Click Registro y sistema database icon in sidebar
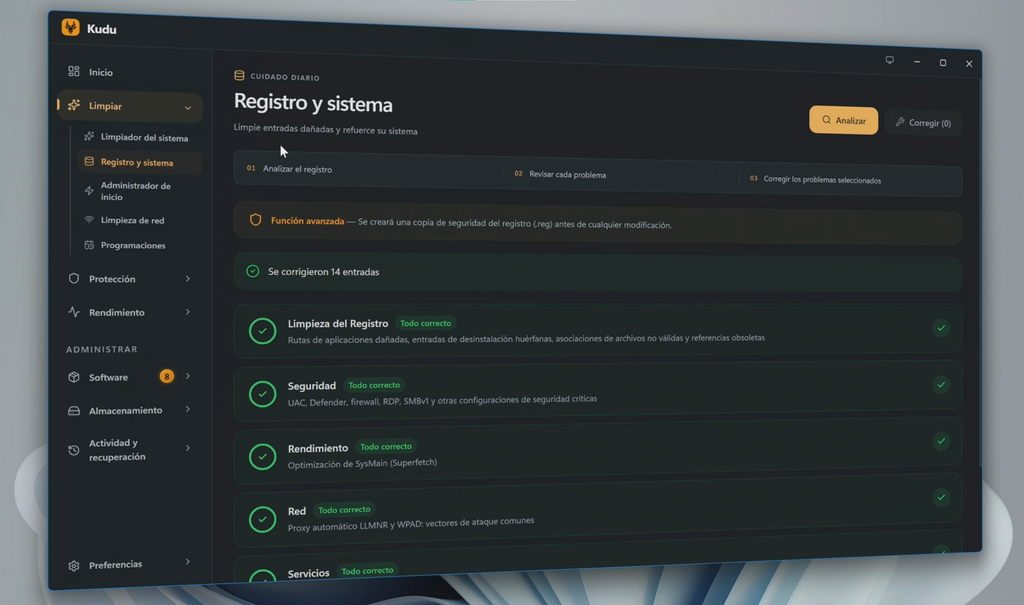The height and width of the screenshot is (605, 1024). (x=89, y=161)
